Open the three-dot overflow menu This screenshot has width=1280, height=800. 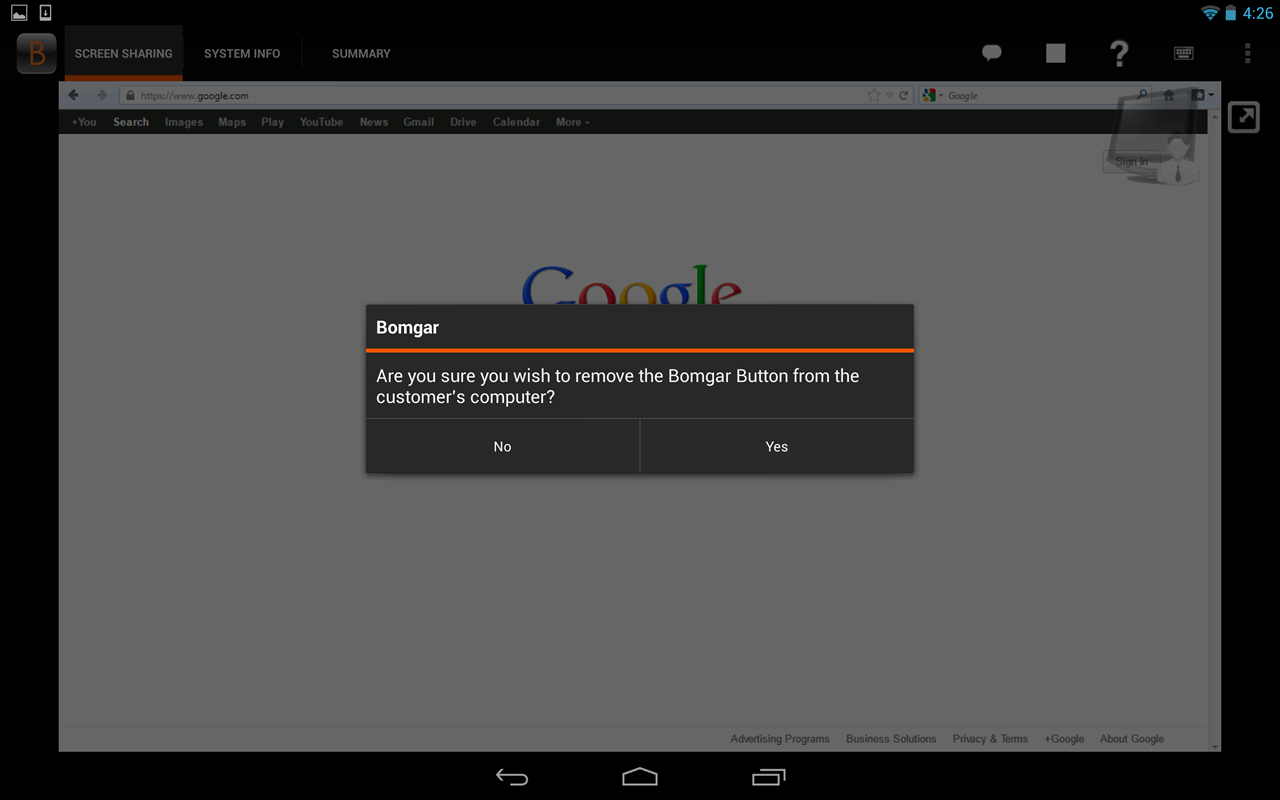click(x=1247, y=53)
